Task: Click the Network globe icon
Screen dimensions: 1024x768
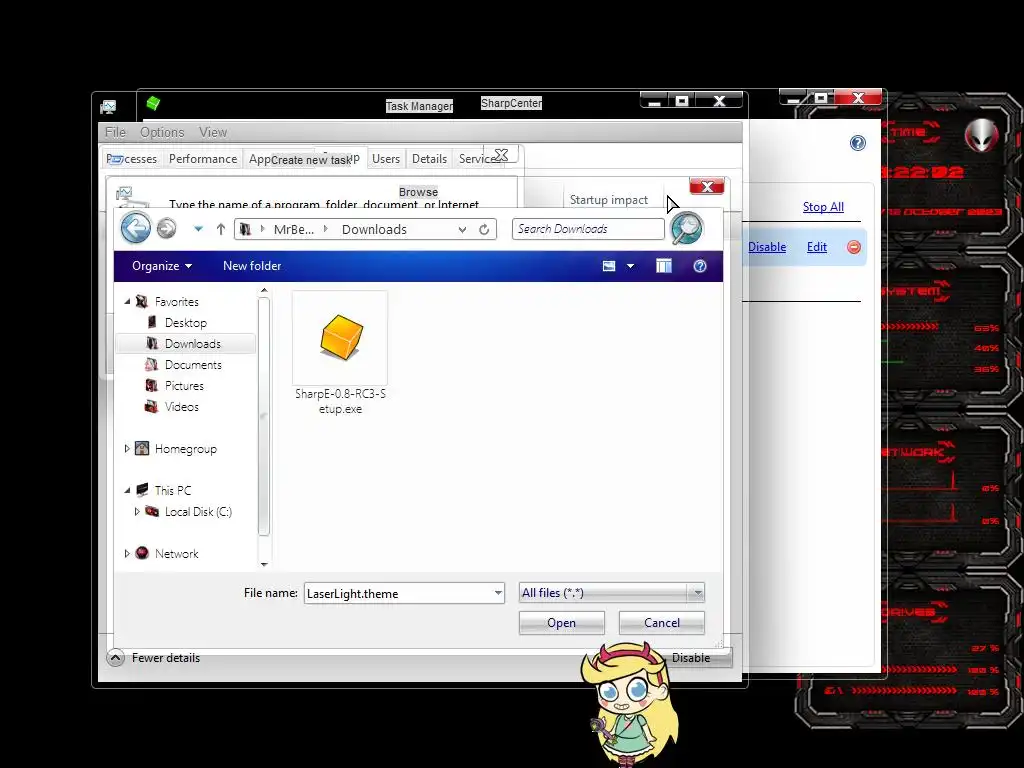Action: [x=142, y=553]
